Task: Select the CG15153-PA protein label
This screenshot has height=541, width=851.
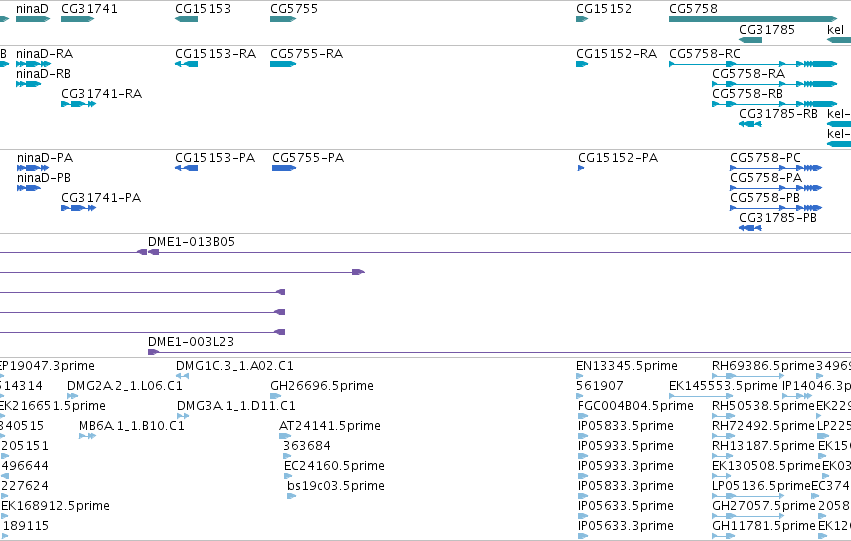Action: pos(215,158)
